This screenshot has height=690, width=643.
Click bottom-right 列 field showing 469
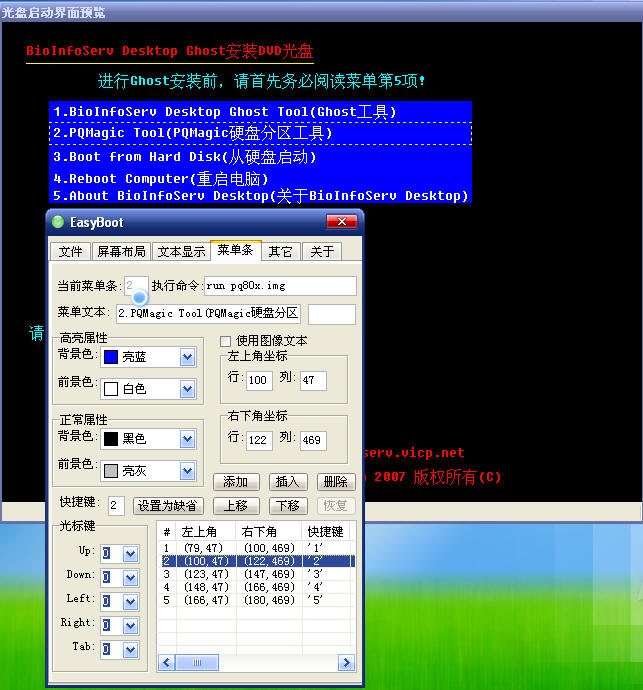click(x=313, y=440)
